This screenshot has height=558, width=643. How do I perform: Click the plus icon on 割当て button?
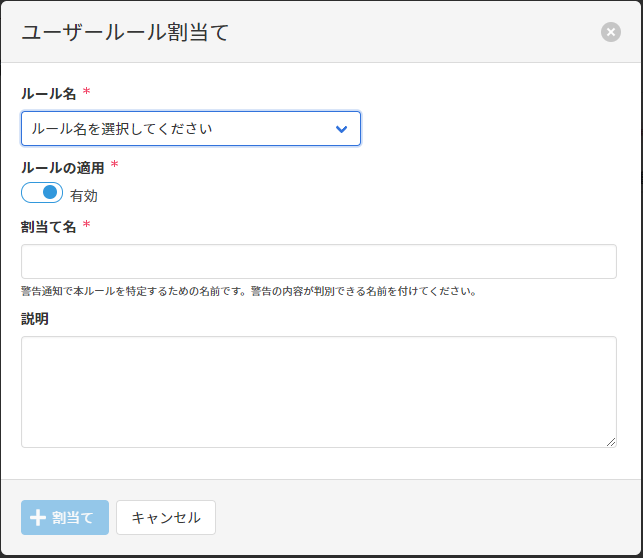coord(38,518)
